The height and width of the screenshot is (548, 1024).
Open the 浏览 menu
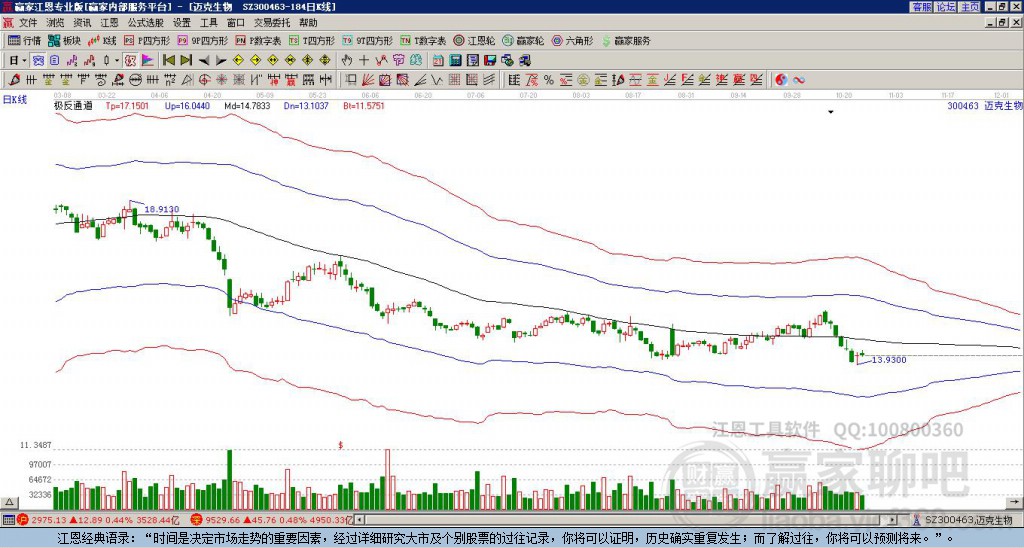[x=56, y=23]
